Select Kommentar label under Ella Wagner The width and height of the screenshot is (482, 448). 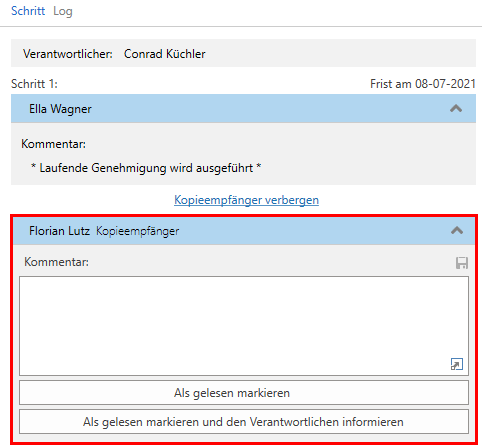pos(53,144)
